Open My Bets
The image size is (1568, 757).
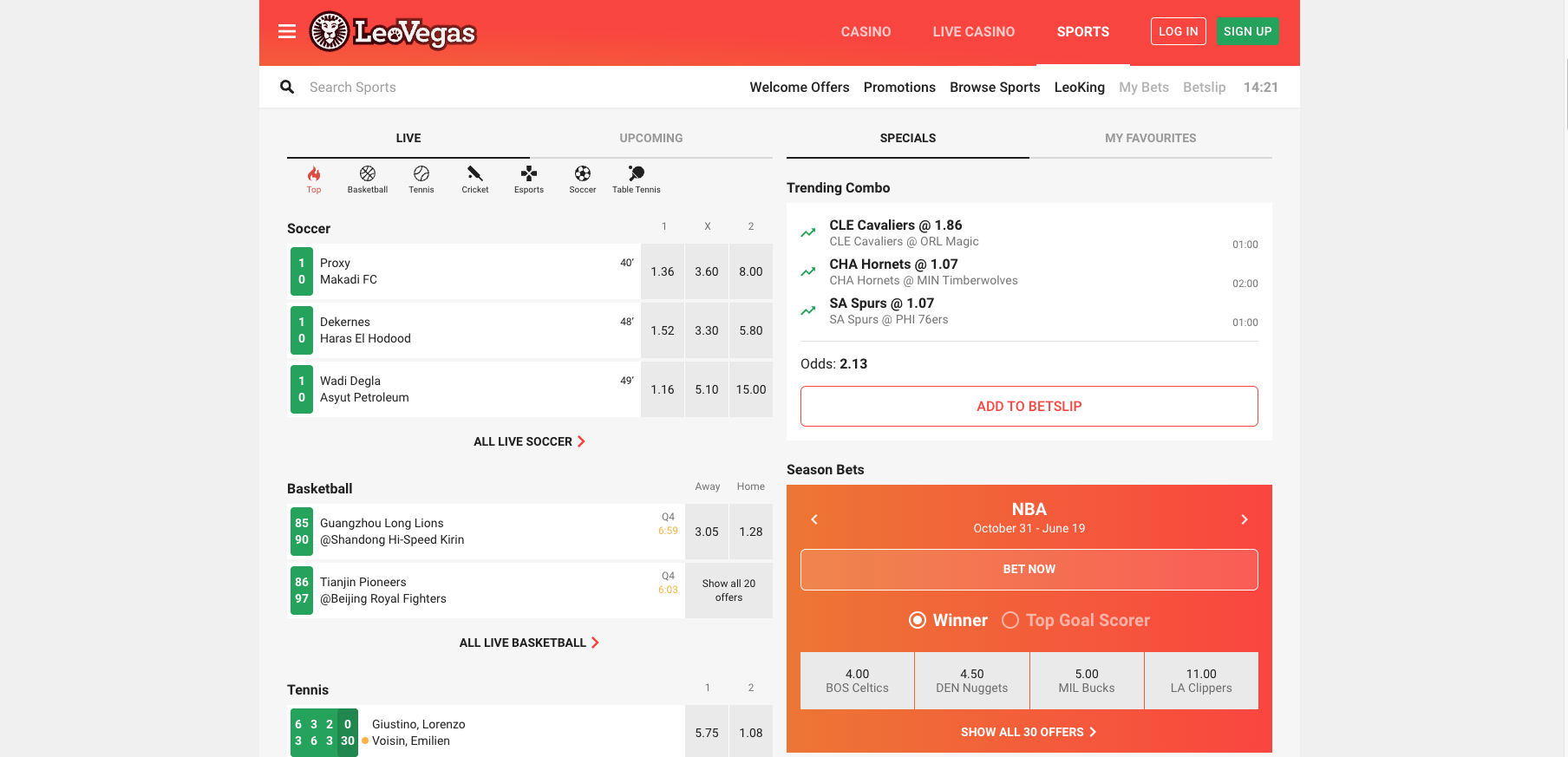(x=1144, y=87)
